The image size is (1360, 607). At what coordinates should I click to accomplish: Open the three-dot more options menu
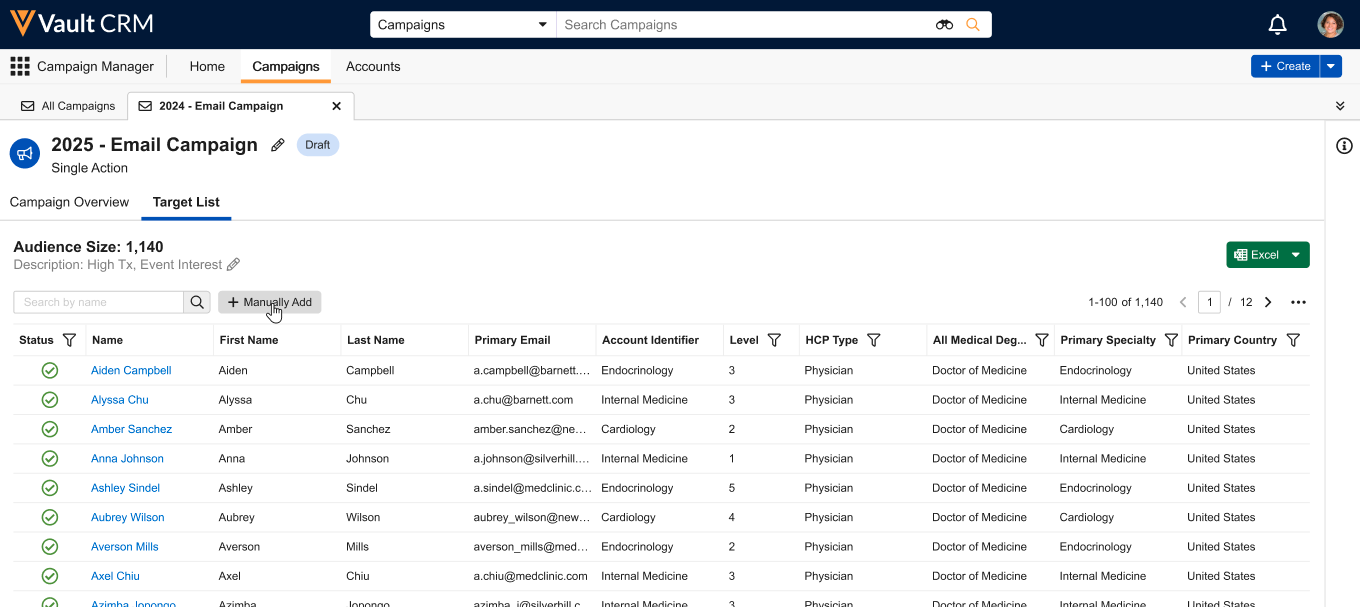[1298, 302]
